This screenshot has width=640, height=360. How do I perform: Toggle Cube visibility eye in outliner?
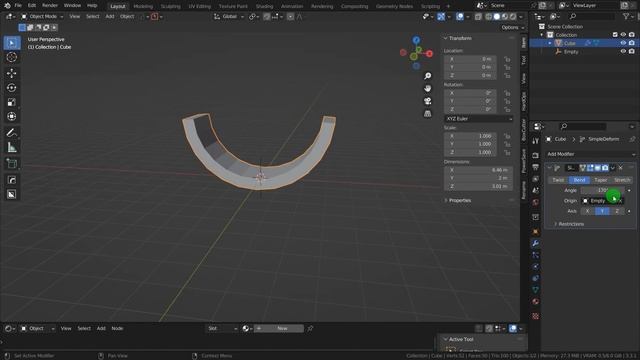pos(623,43)
